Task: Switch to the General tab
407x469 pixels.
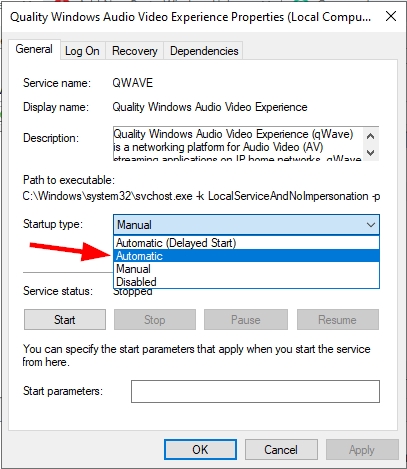Action: coord(34,50)
